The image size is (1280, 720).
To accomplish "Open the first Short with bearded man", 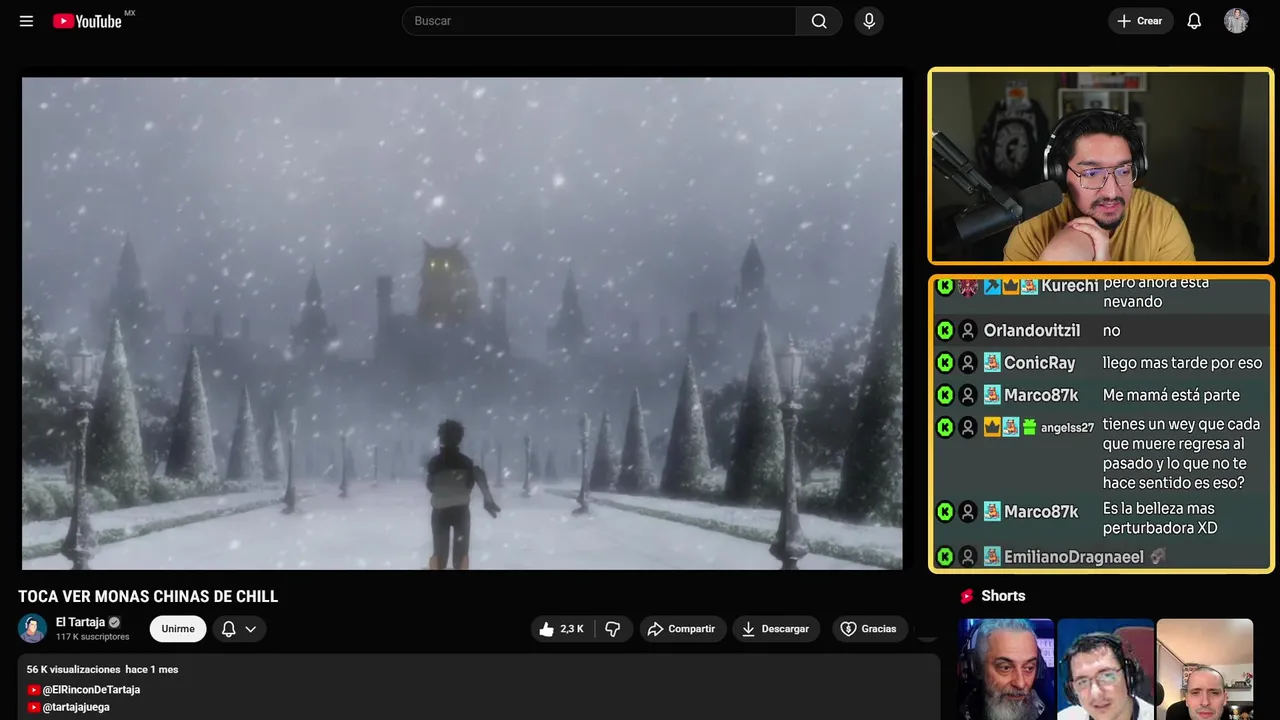I will click(x=1006, y=669).
